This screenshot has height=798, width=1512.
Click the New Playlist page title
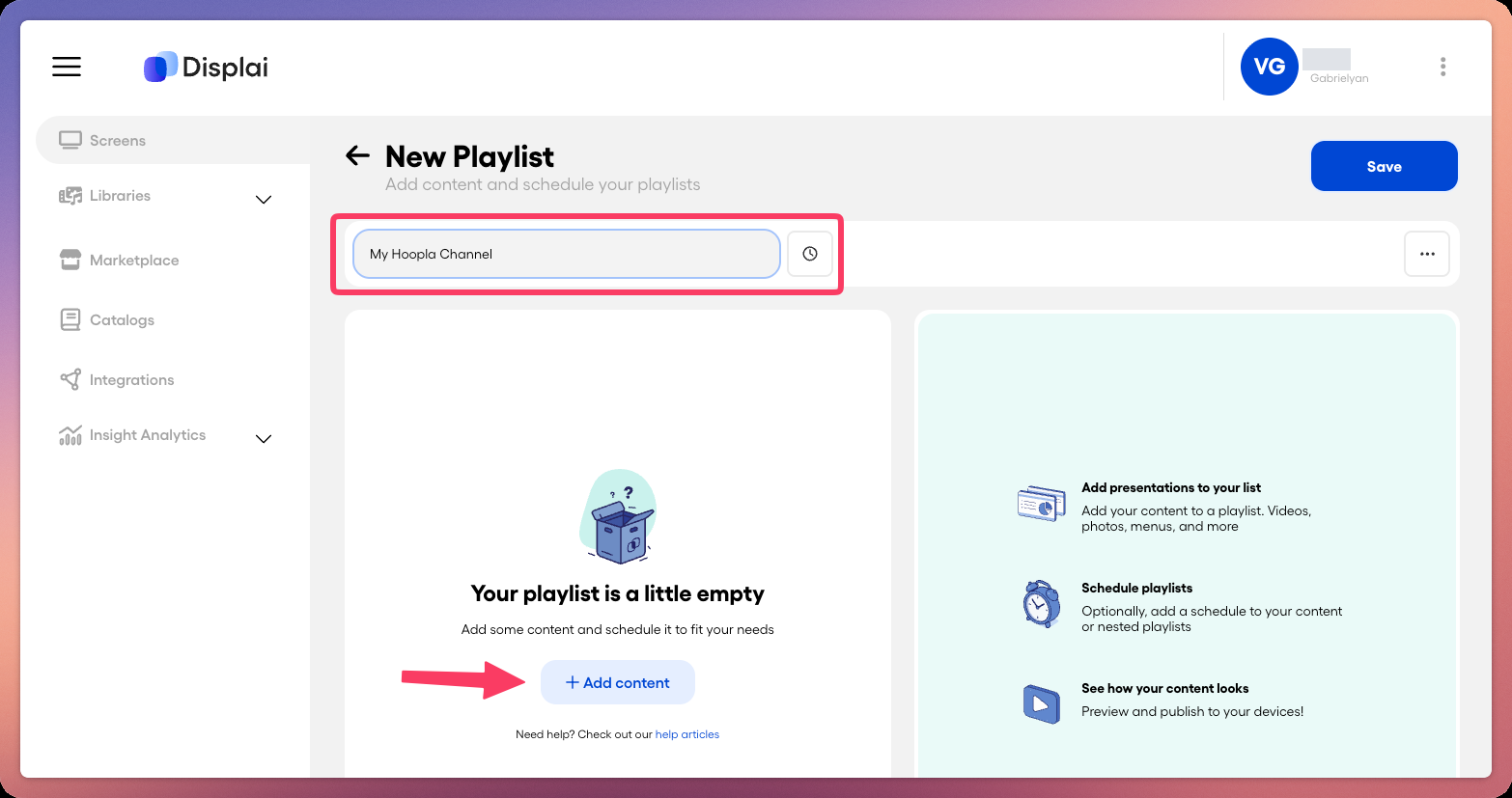(469, 156)
